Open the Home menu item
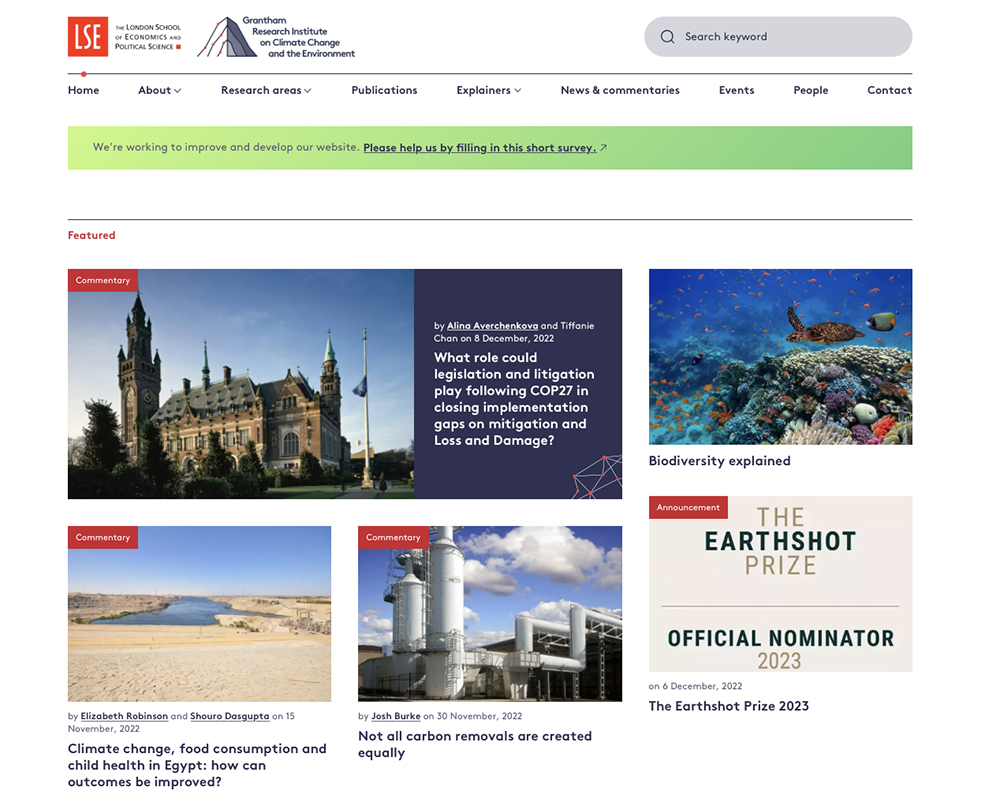1000x802 pixels. click(x=84, y=91)
